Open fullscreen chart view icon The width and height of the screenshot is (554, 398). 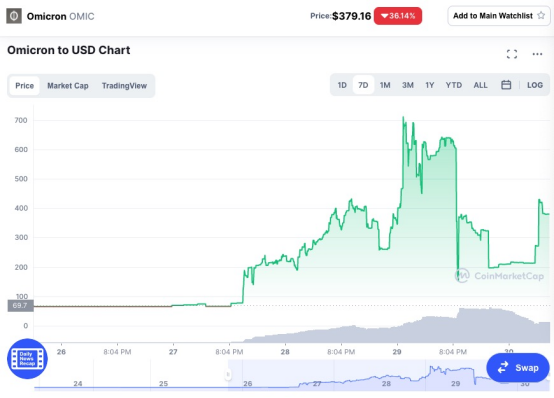pos(512,54)
